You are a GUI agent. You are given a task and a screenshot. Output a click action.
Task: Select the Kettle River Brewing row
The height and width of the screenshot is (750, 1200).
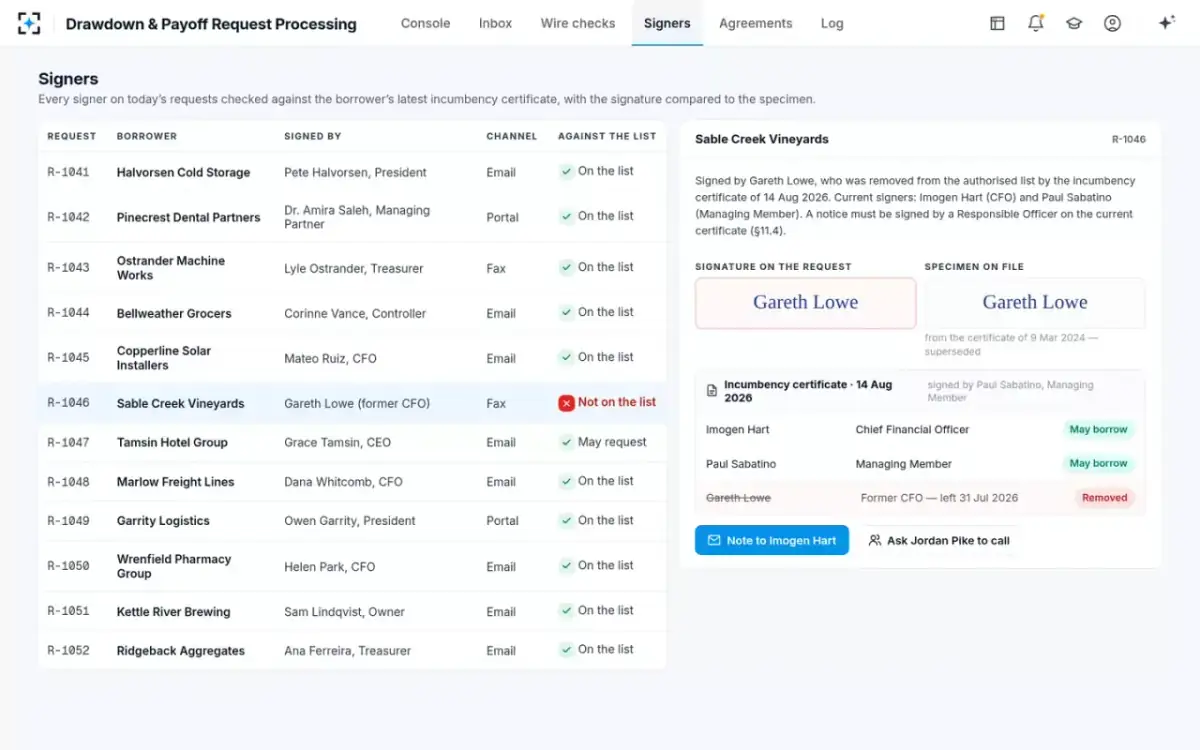[352, 611]
